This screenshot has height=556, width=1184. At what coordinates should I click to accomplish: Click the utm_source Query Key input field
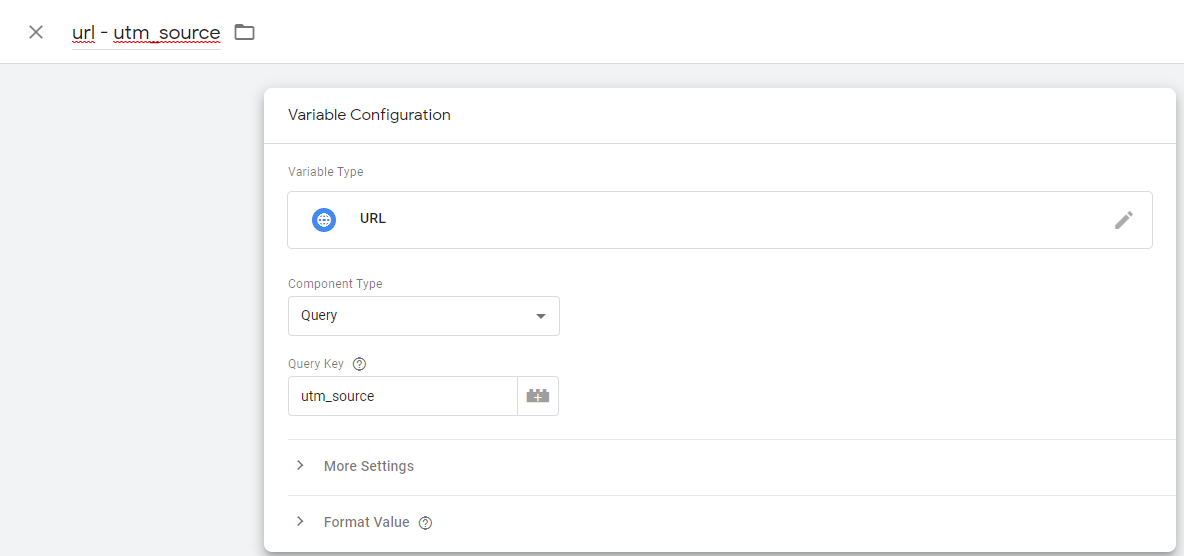(402, 396)
